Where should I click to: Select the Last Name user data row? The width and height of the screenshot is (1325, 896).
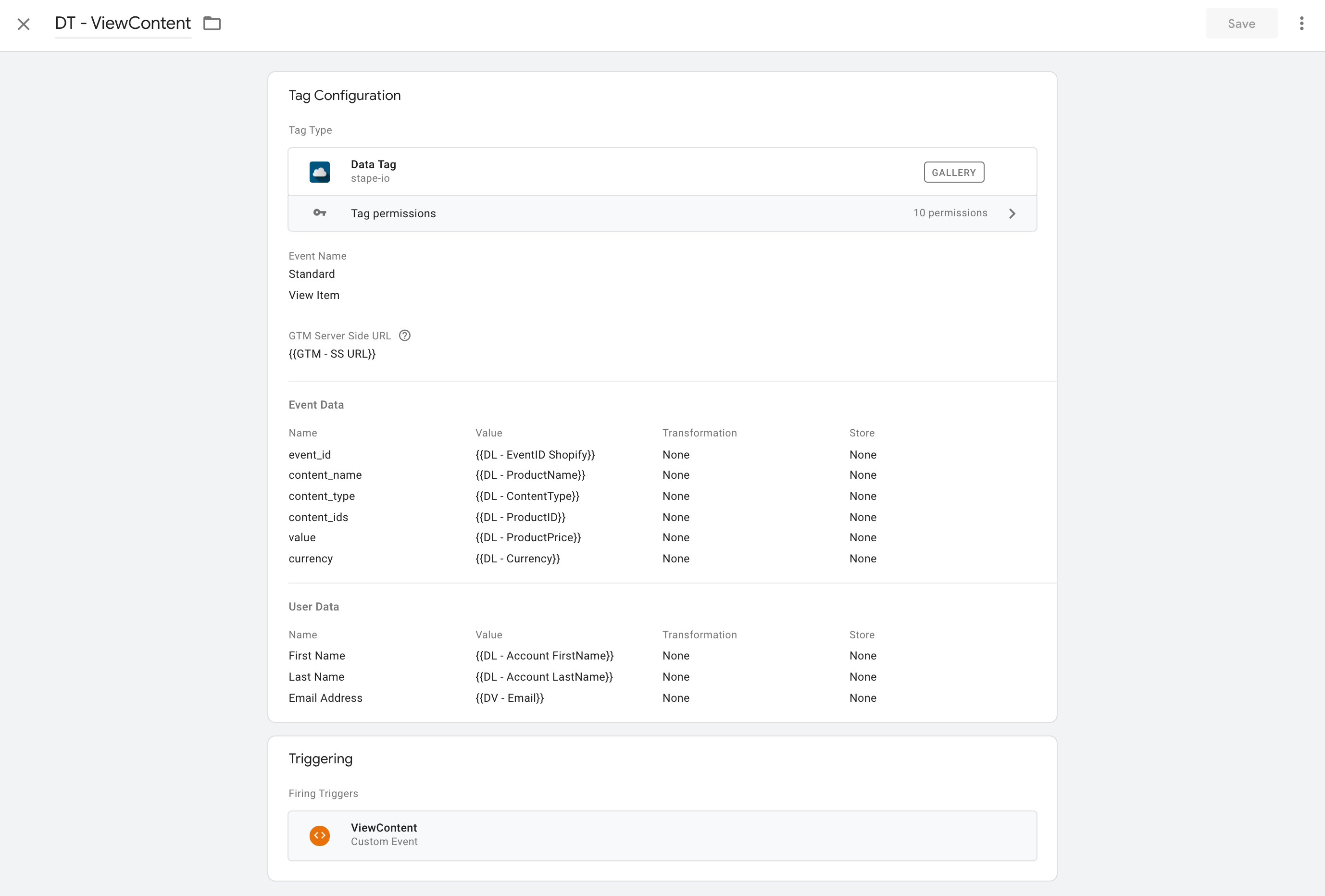(316, 676)
